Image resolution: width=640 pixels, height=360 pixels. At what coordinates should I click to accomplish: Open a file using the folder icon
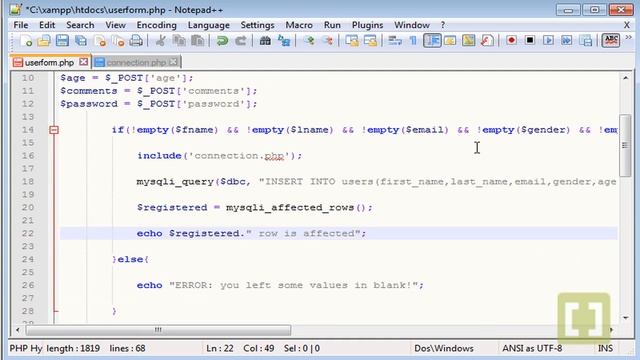[44, 41]
